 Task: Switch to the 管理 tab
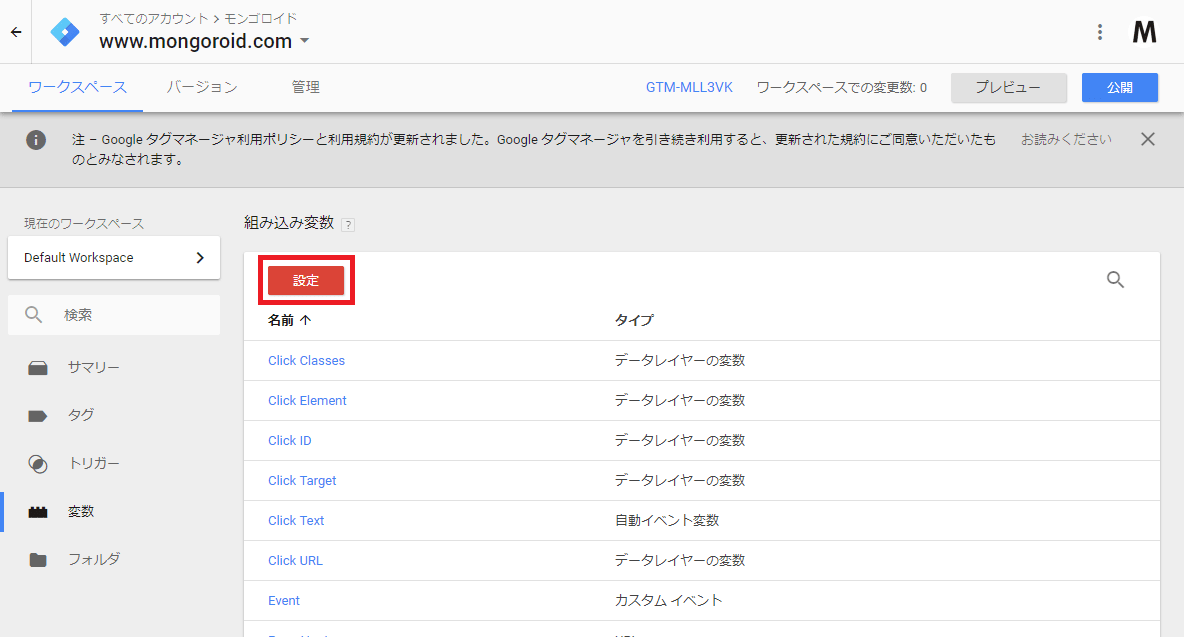pyautogui.click(x=305, y=88)
